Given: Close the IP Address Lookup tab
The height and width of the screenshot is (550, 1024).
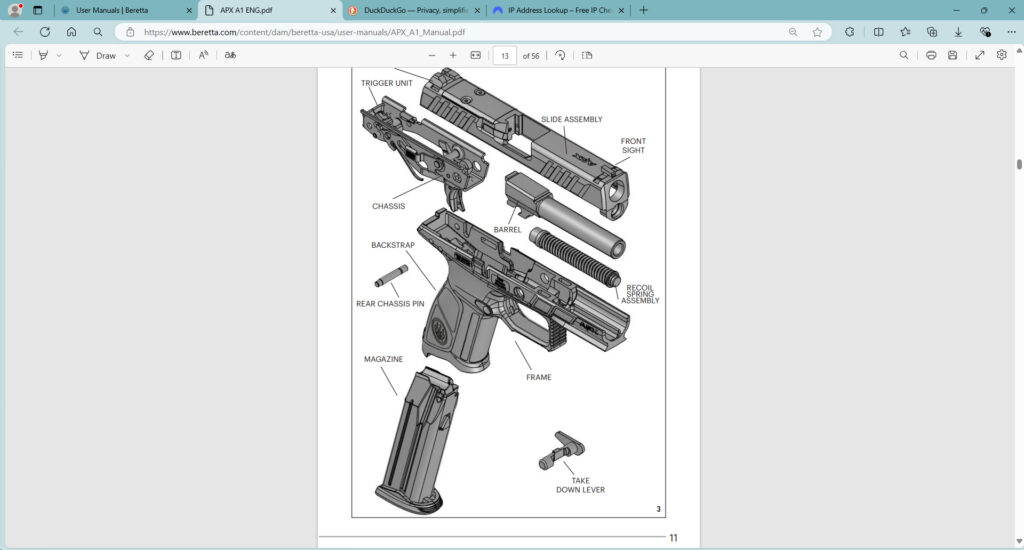Looking at the screenshot, I should click(621, 10).
